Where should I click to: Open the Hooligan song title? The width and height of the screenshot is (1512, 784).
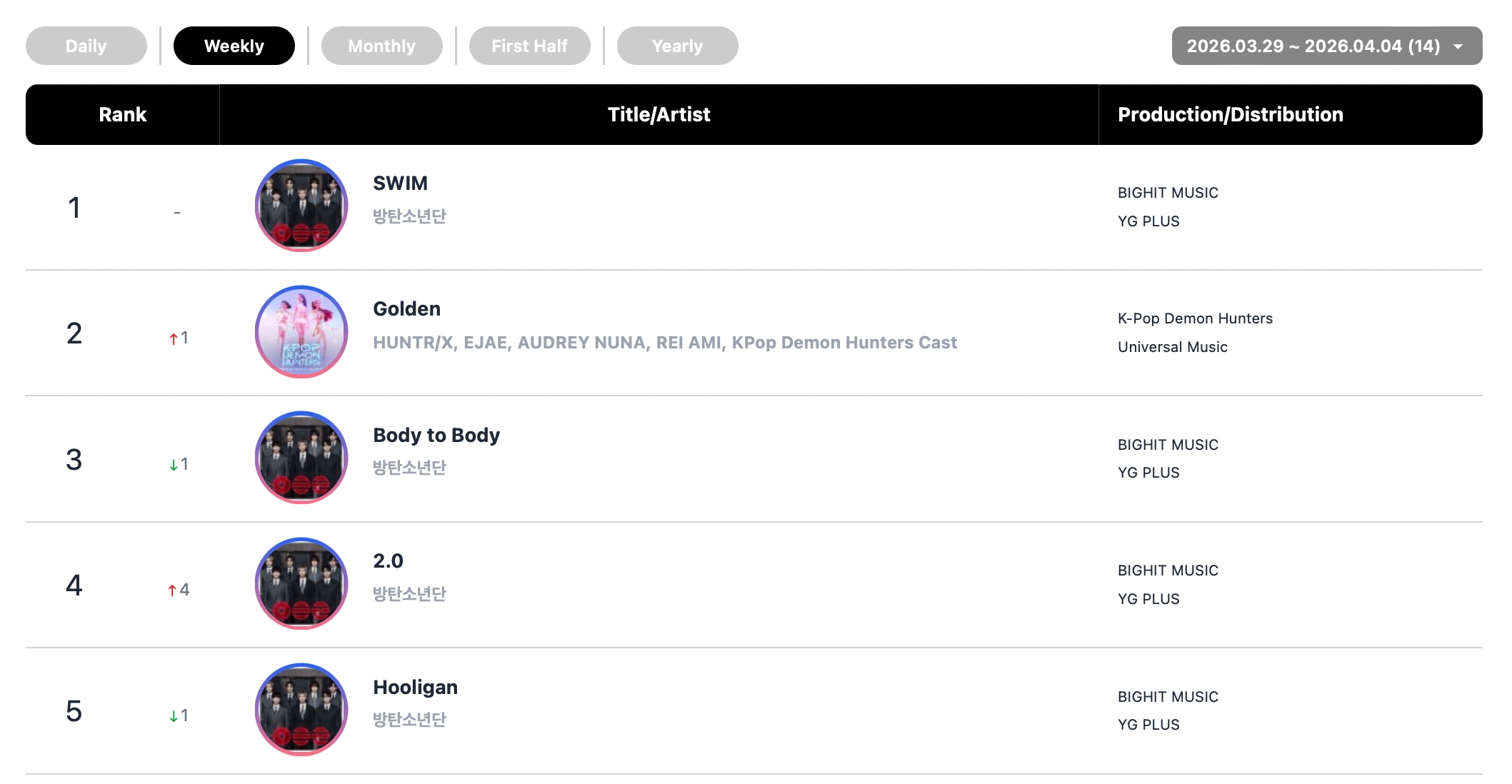point(415,688)
